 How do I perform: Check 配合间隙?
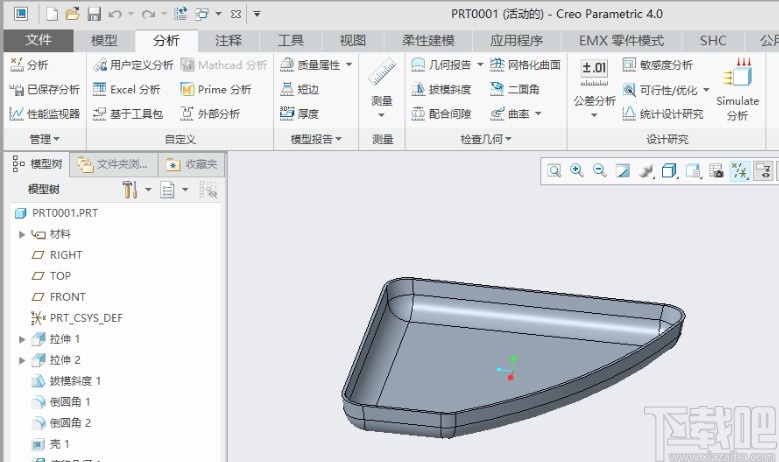441,114
